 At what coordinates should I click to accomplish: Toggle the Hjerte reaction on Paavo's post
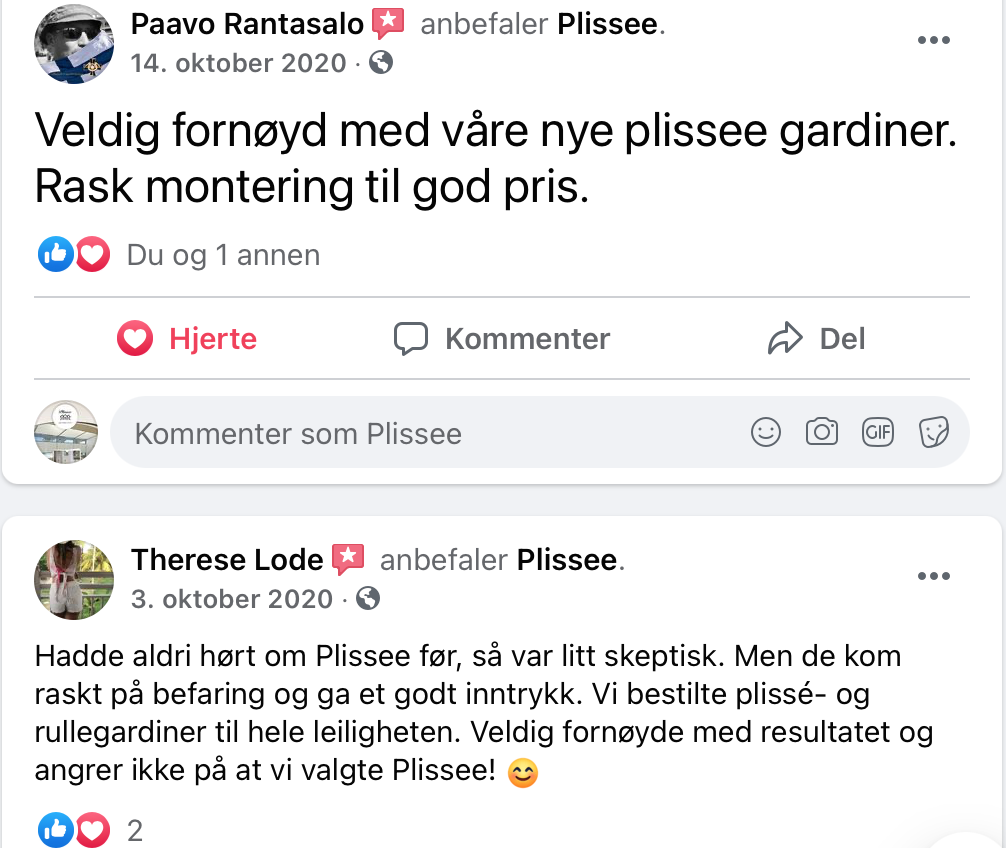187,339
